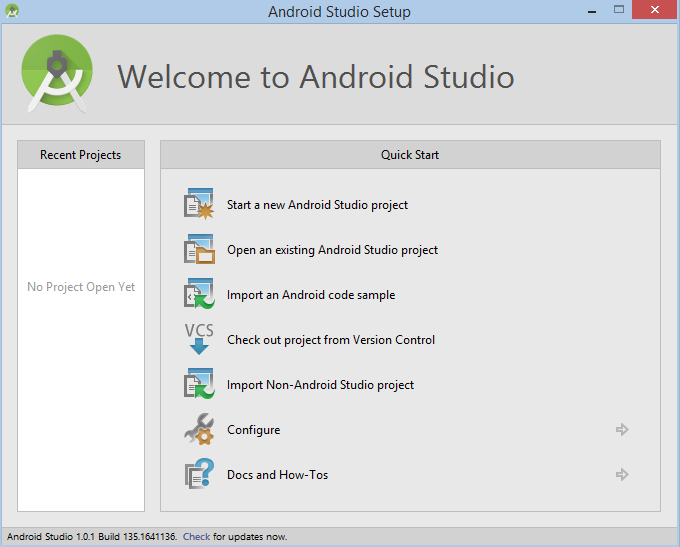Expand Docs and How-Tos right arrow
The width and height of the screenshot is (680, 547).
(622, 475)
